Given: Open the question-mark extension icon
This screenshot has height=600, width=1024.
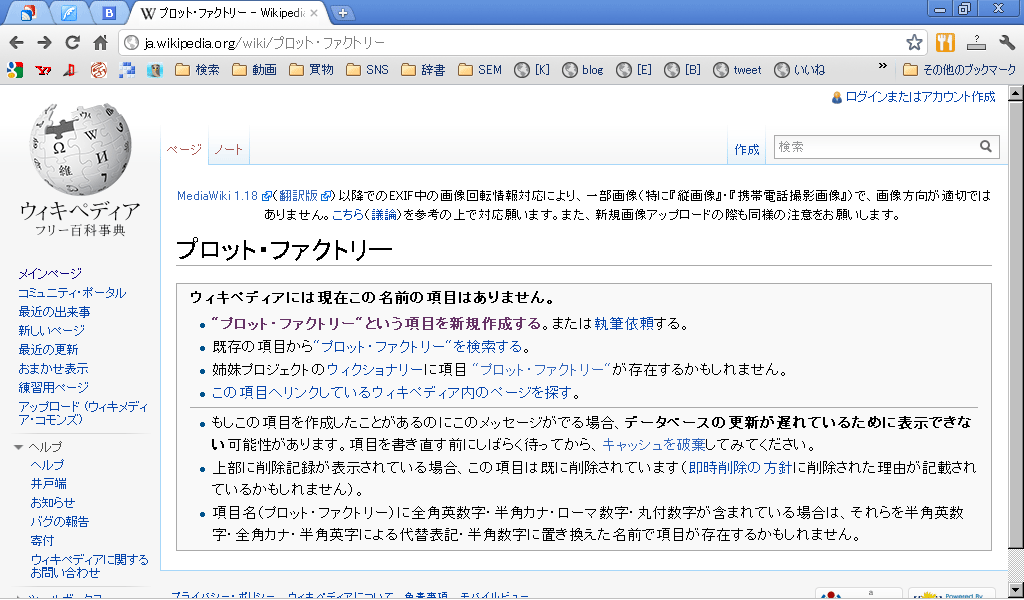Looking at the screenshot, I should point(976,43).
